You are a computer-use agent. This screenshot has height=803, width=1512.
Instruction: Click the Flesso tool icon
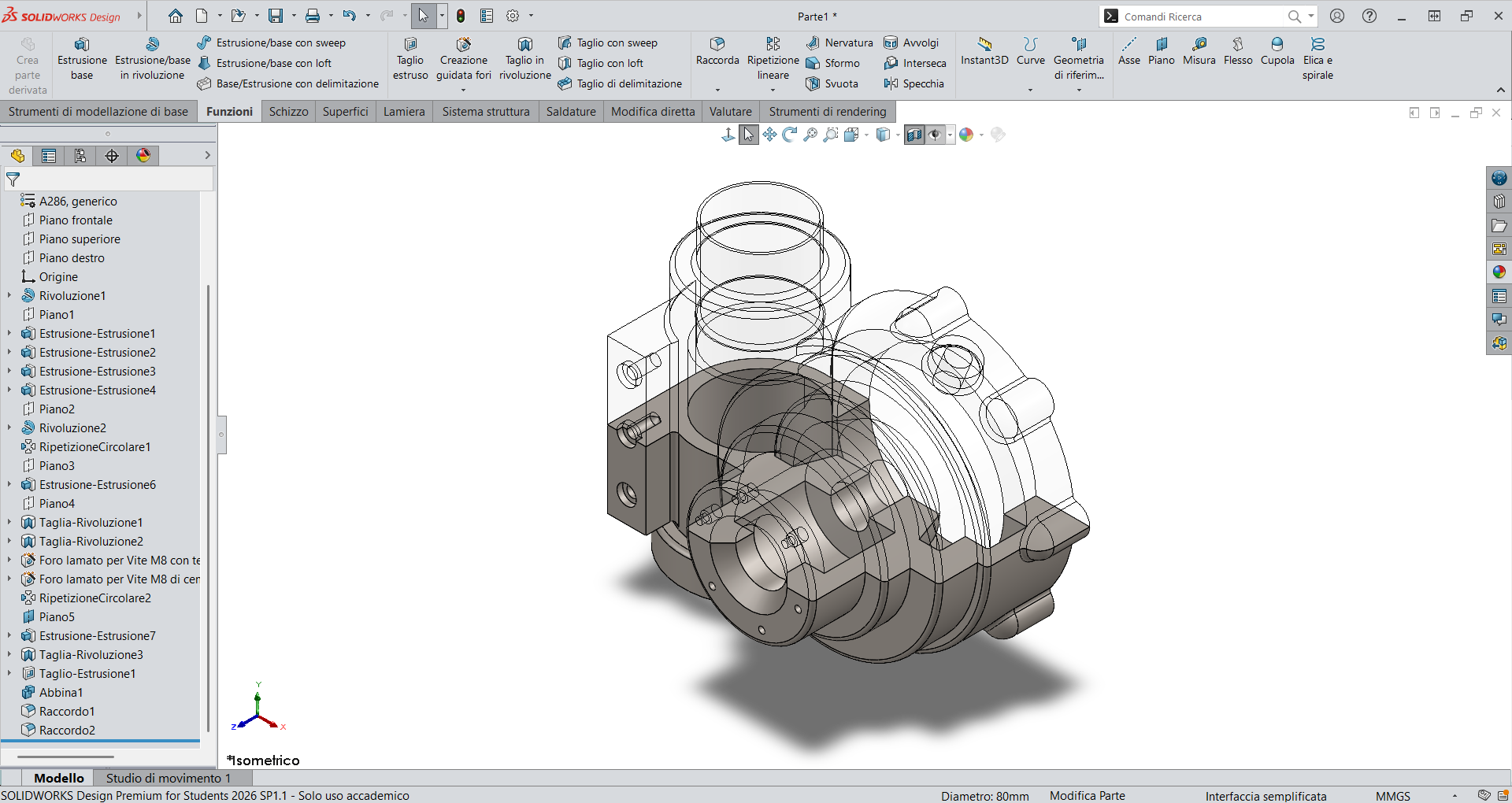tap(1238, 51)
